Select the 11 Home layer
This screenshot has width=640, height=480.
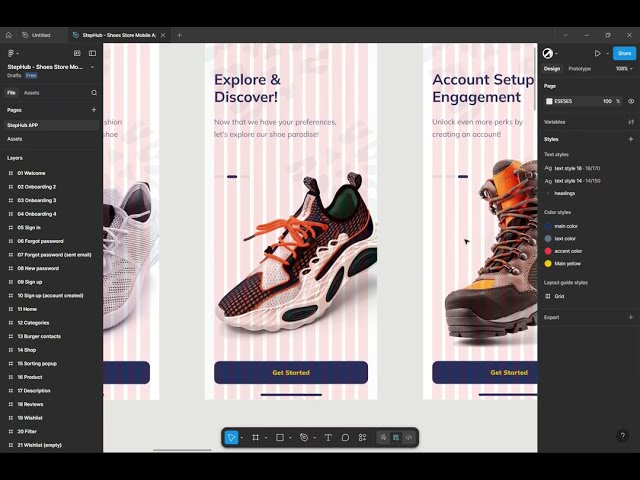27,309
